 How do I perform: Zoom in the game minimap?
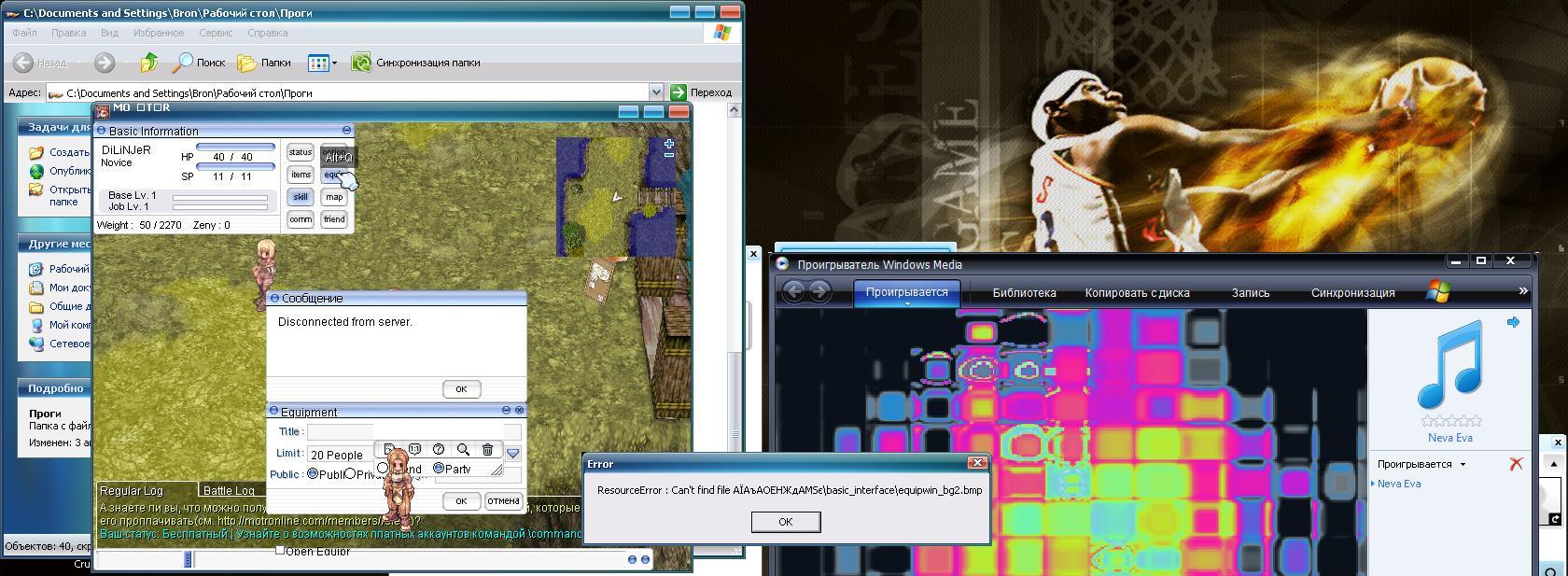pos(669,144)
